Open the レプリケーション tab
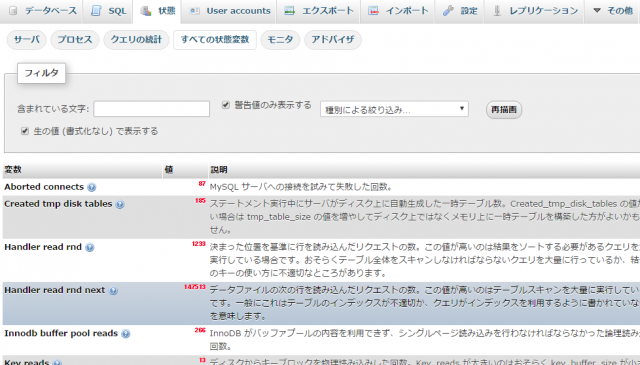This screenshot has width=640, height=365. tap(534, 11)
